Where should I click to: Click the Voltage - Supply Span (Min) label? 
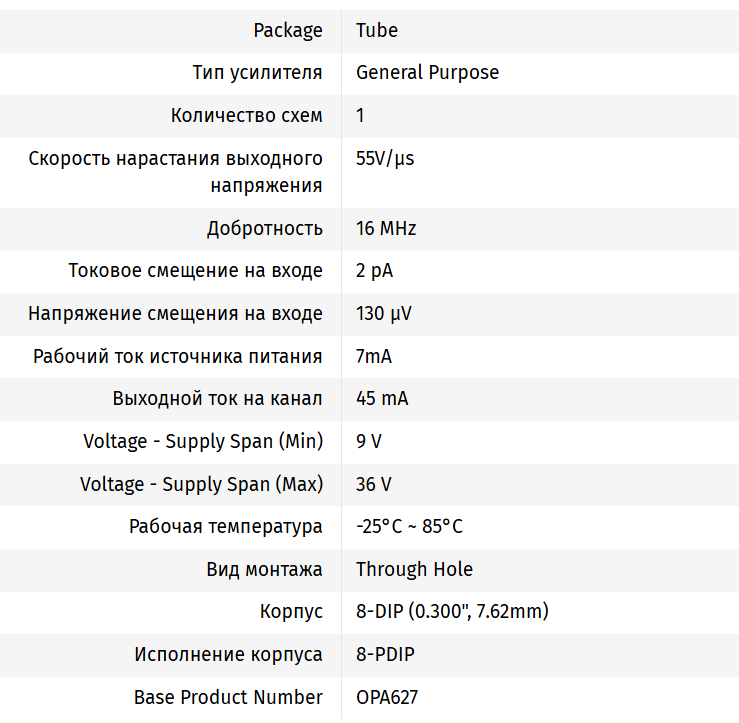coord(203,441)
